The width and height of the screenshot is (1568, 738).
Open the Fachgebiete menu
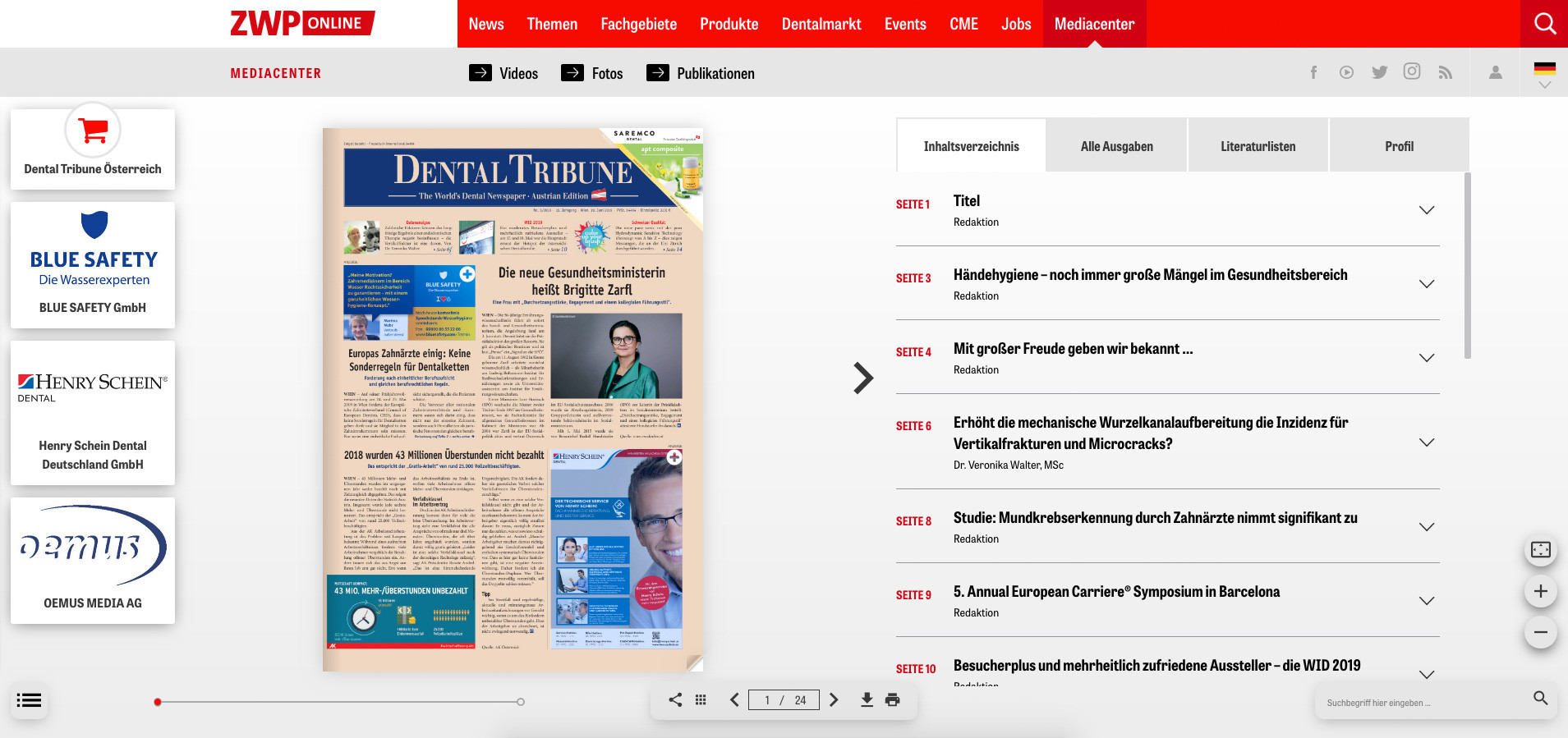pos(638,24)
